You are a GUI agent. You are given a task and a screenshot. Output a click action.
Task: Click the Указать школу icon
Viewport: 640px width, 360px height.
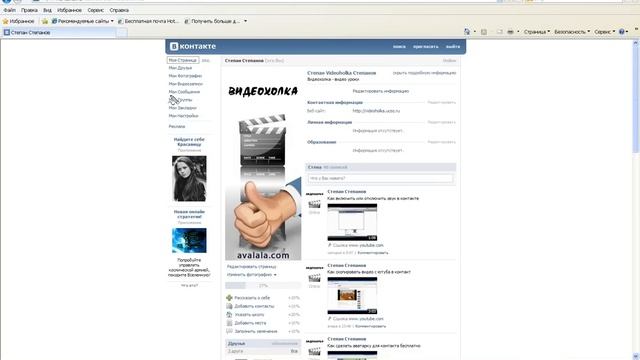coord(229,315)
